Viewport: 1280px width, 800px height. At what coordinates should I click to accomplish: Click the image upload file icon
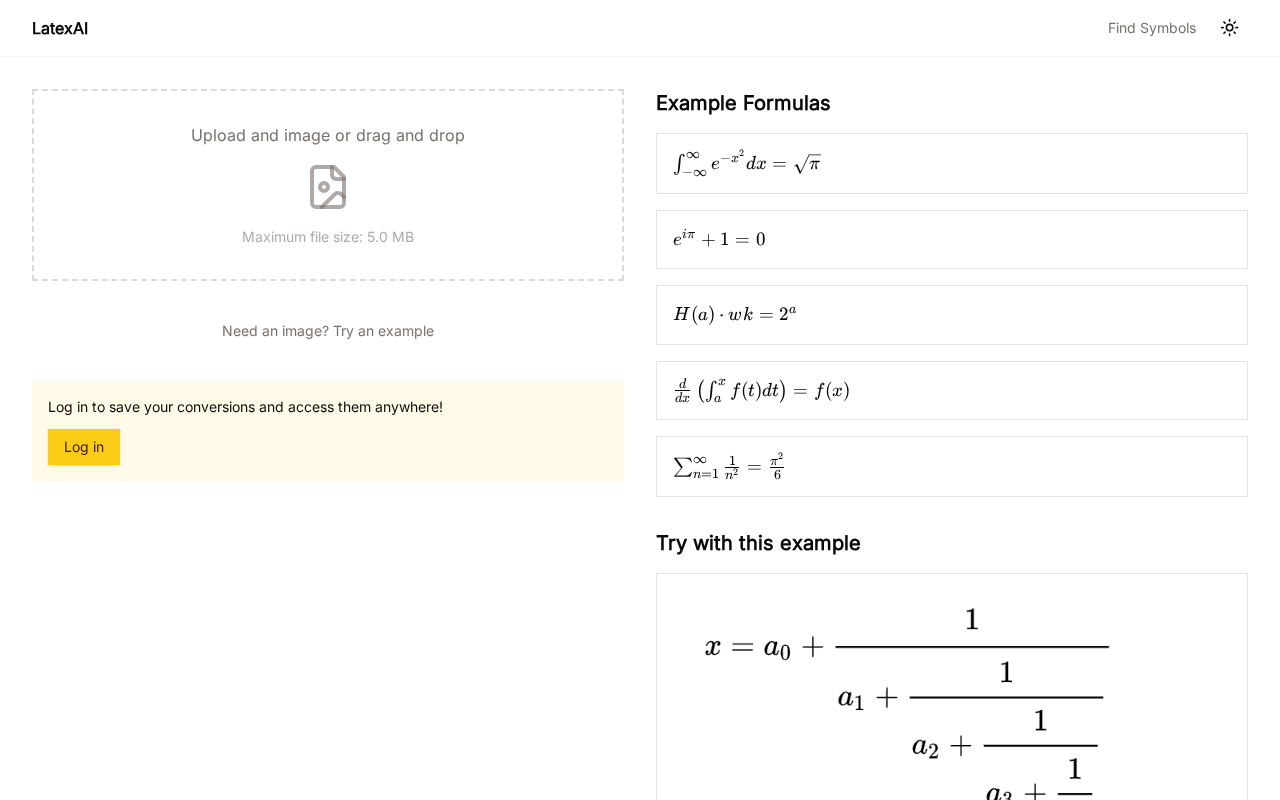coord(328,187)
